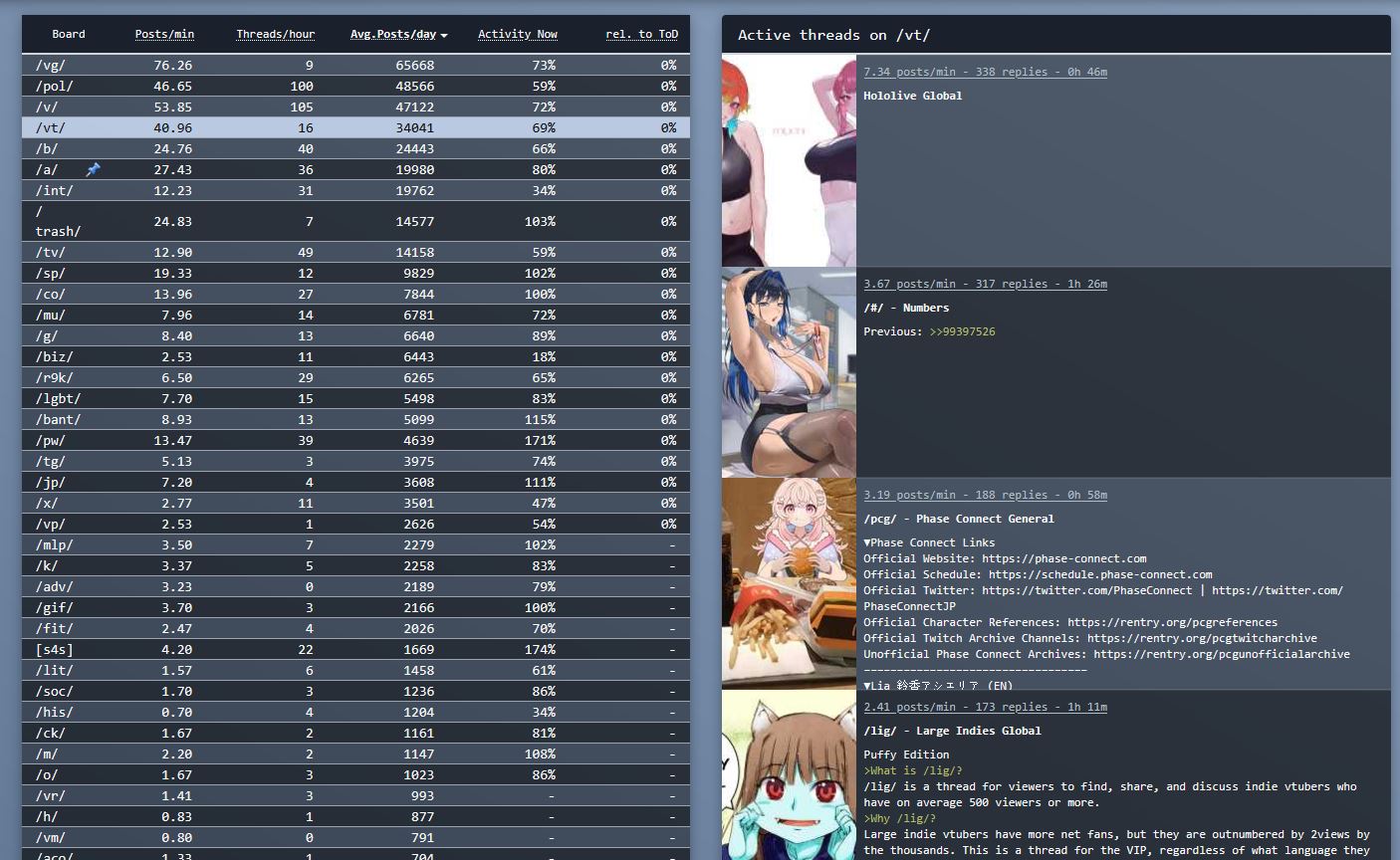The width and height of the screenshot is (1400, 860).
Task: Select the /trash/ board row
Action: 355,221
